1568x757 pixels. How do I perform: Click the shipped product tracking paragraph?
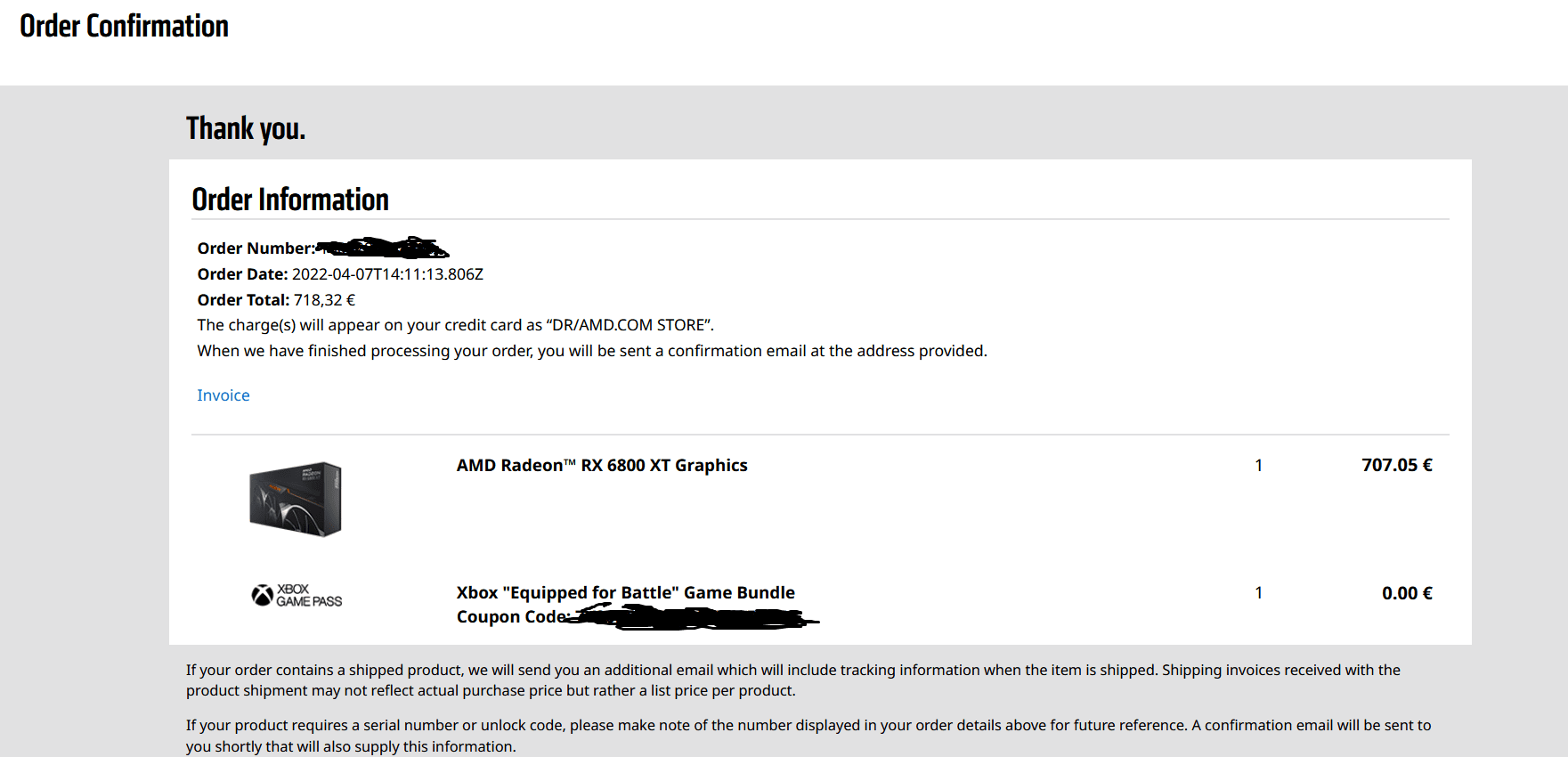(x=792, y=680)
